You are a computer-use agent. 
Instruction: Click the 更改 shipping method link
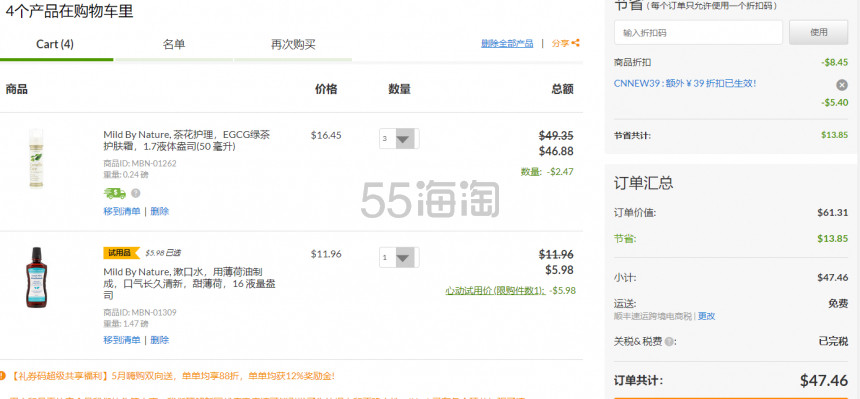[706, 316]
